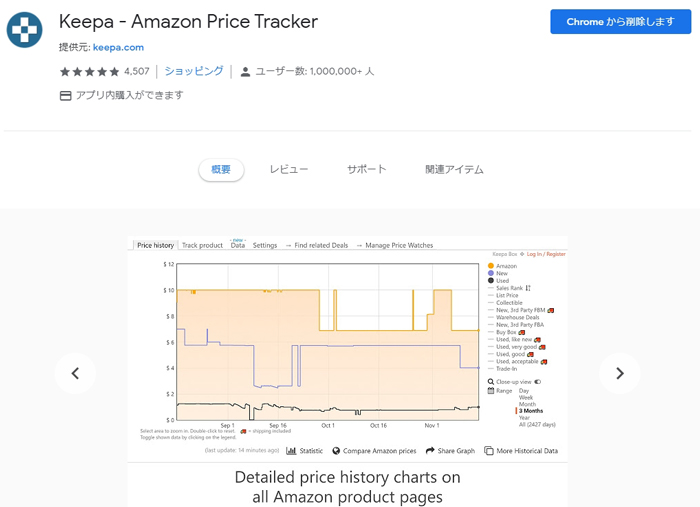Toggle the Amazon orange legend dot

coord(491,266)
